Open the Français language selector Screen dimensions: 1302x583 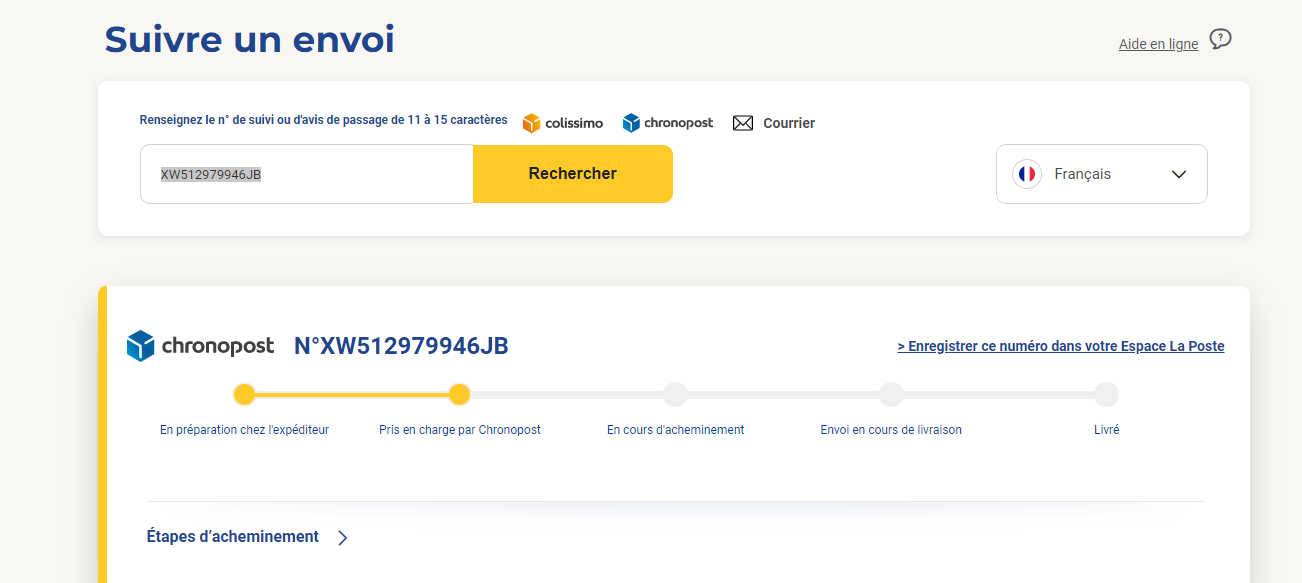[1102, 174]
